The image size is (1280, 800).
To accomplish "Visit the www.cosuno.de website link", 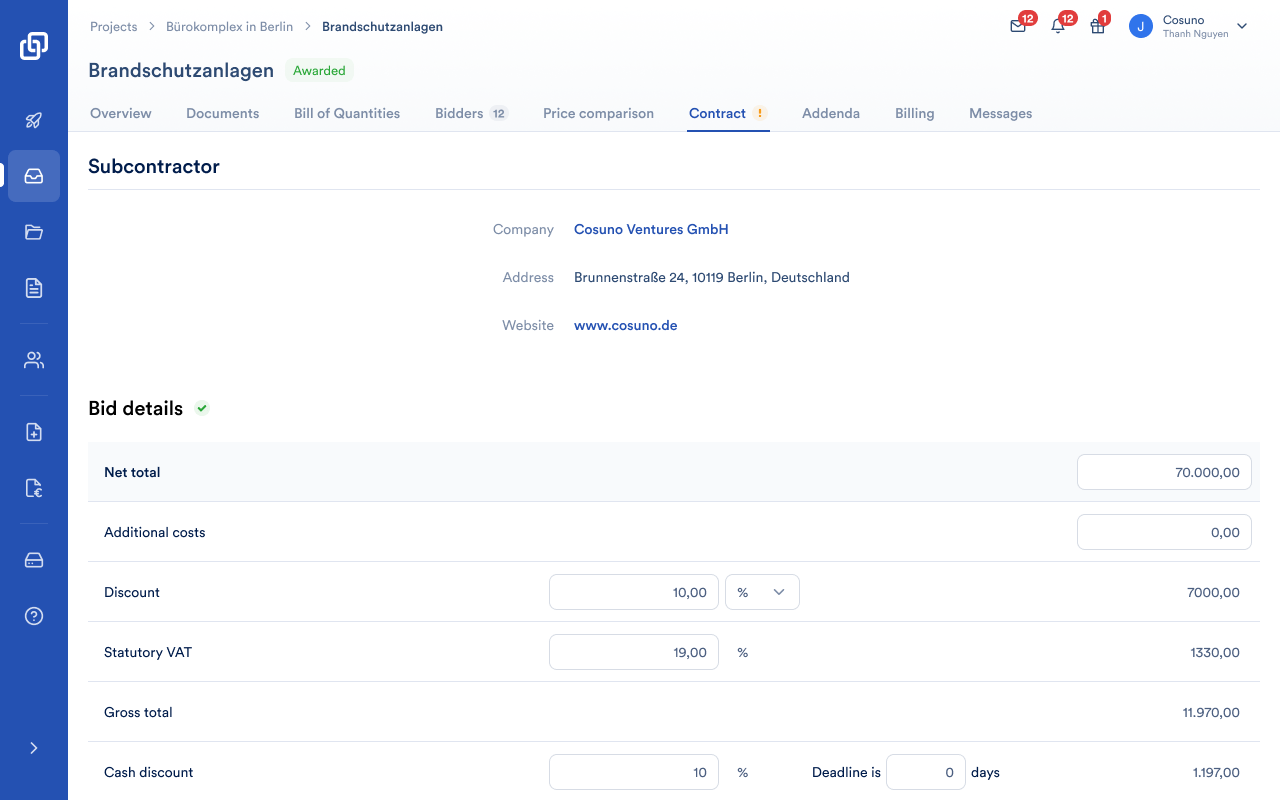I will (x=625, y=325).
